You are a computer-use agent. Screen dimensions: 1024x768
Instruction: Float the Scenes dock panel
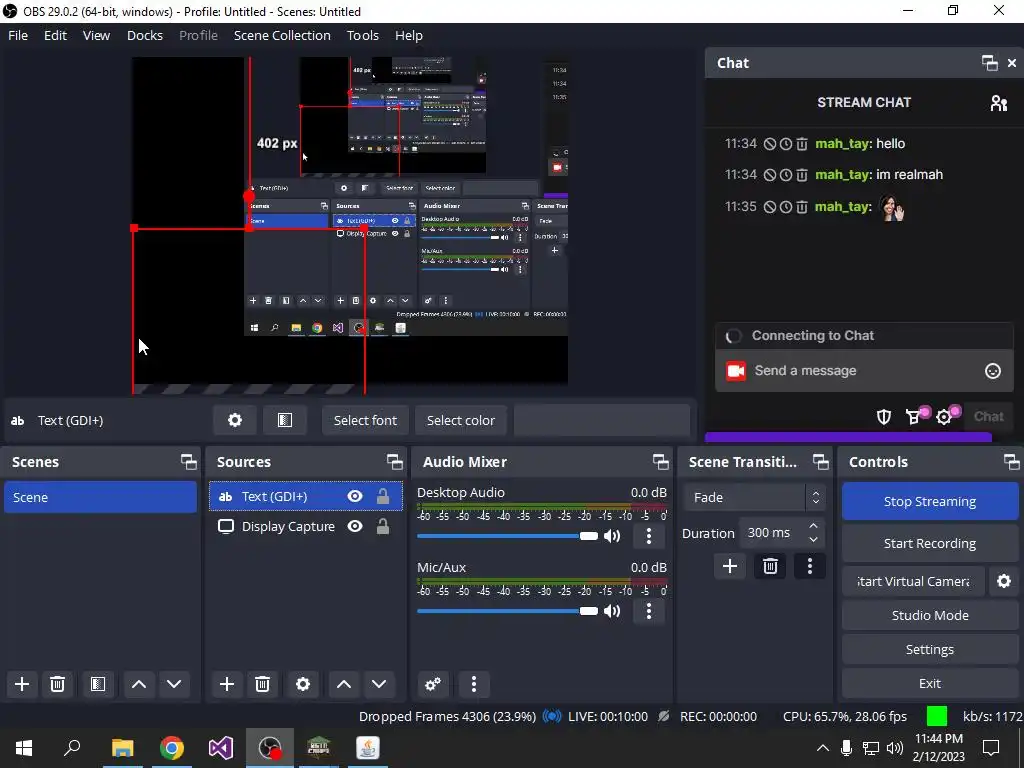(x=189, y=462)
